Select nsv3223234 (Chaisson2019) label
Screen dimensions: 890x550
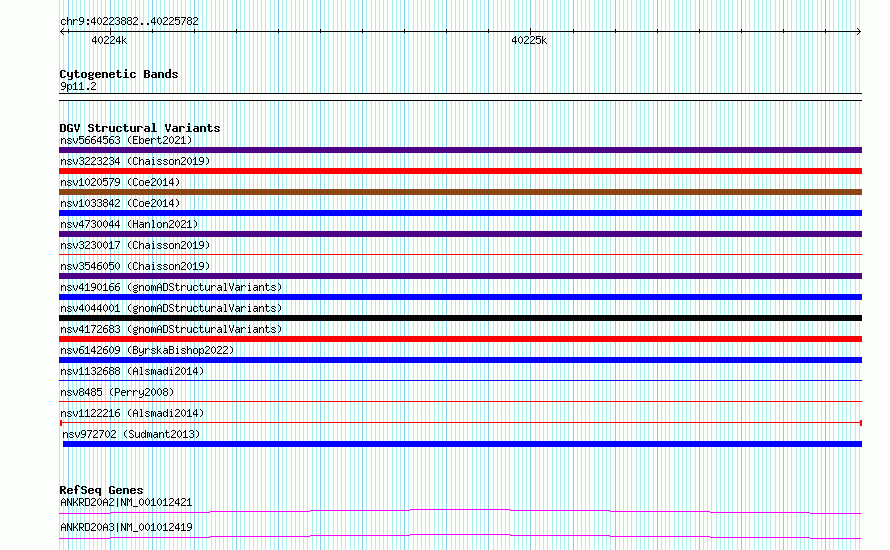135,161
